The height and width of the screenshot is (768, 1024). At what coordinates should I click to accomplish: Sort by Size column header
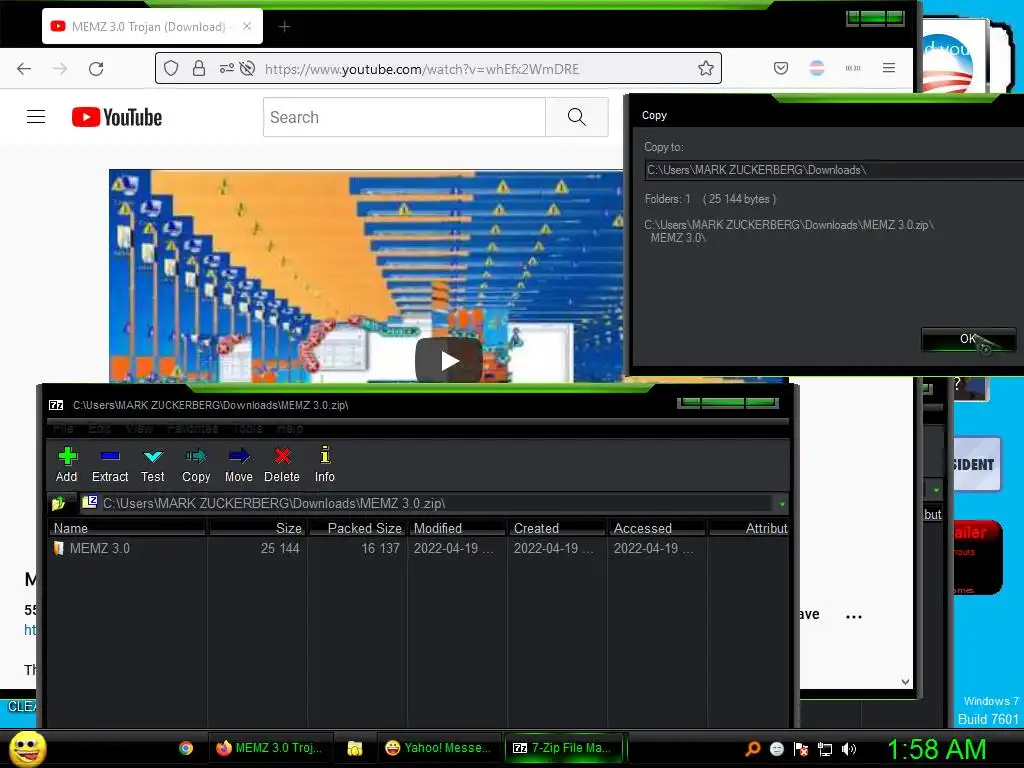(257, 528)
